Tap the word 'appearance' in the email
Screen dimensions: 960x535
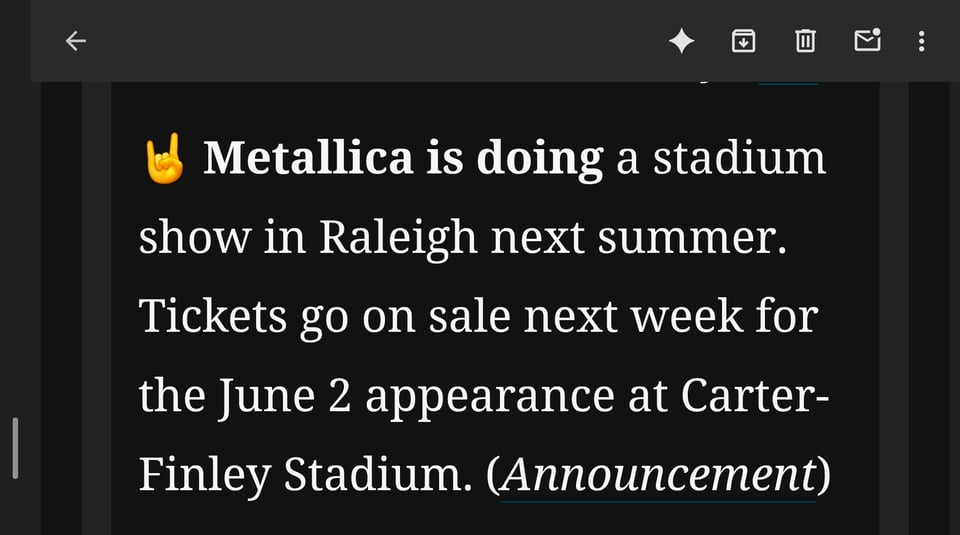pyautogui.click(x=490, y=396)
